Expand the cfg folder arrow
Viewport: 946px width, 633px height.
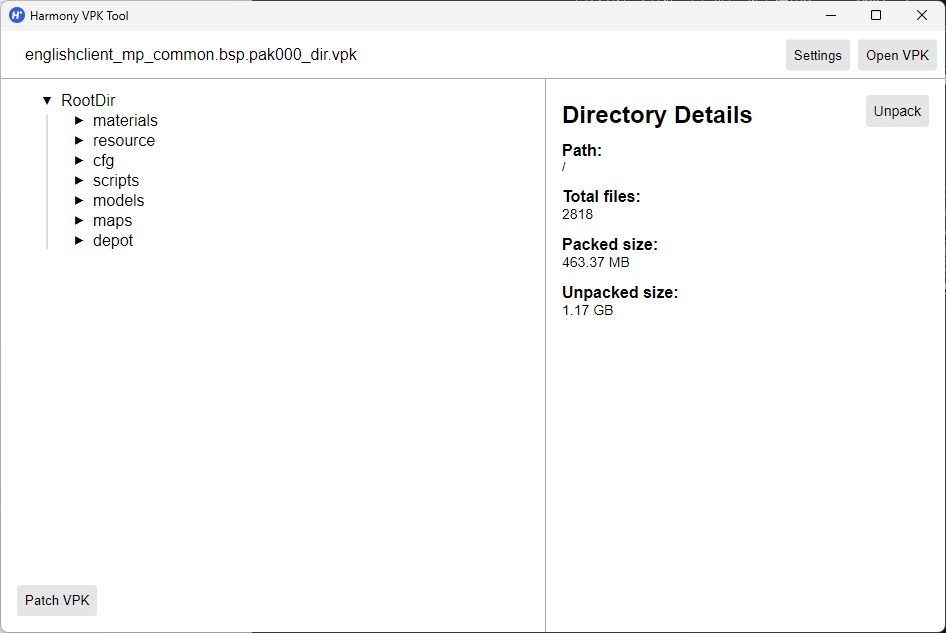(79, 161)
